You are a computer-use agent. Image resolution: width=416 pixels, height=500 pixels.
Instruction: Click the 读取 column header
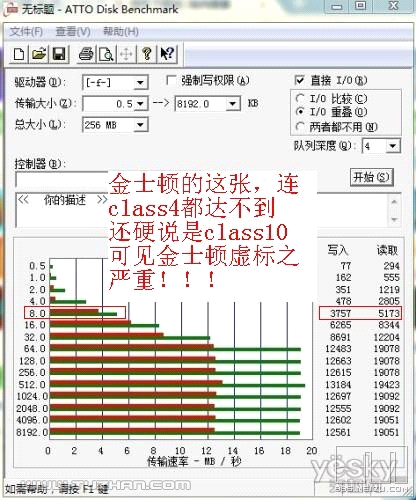(387, 250)
